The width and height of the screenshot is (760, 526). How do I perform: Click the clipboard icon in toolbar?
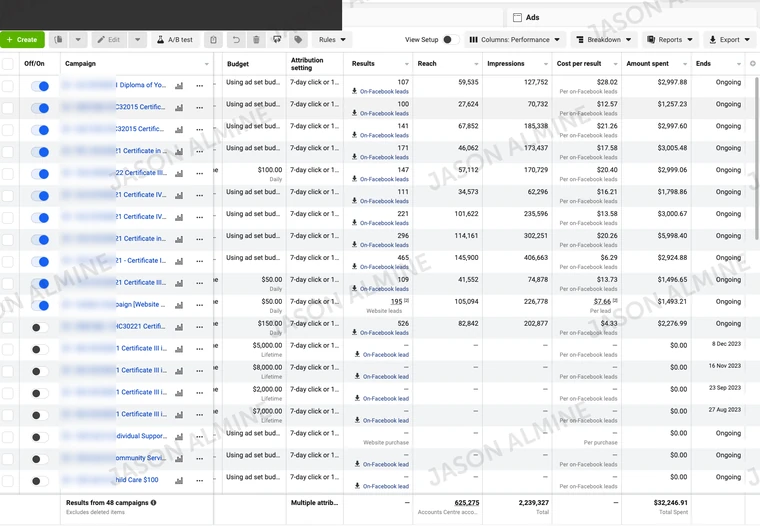tap(213, 40)
